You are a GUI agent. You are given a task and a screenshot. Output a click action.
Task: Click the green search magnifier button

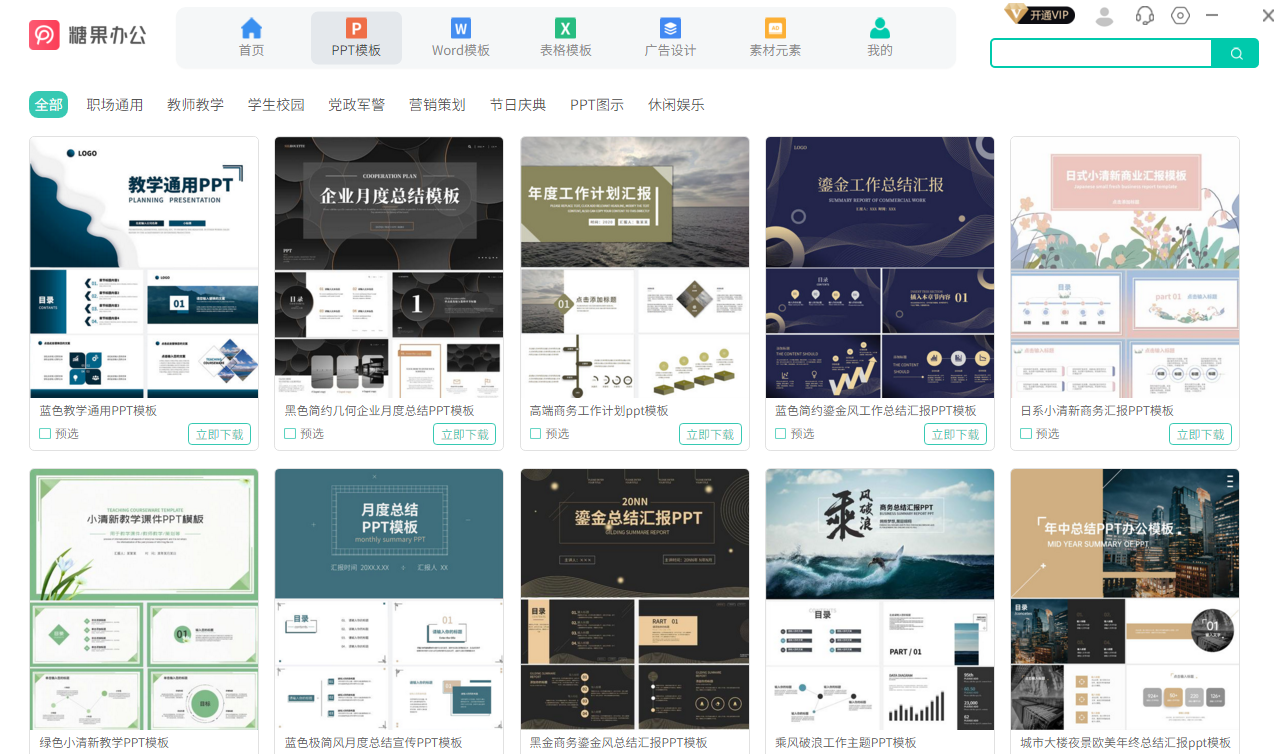tap(1236, 54)
